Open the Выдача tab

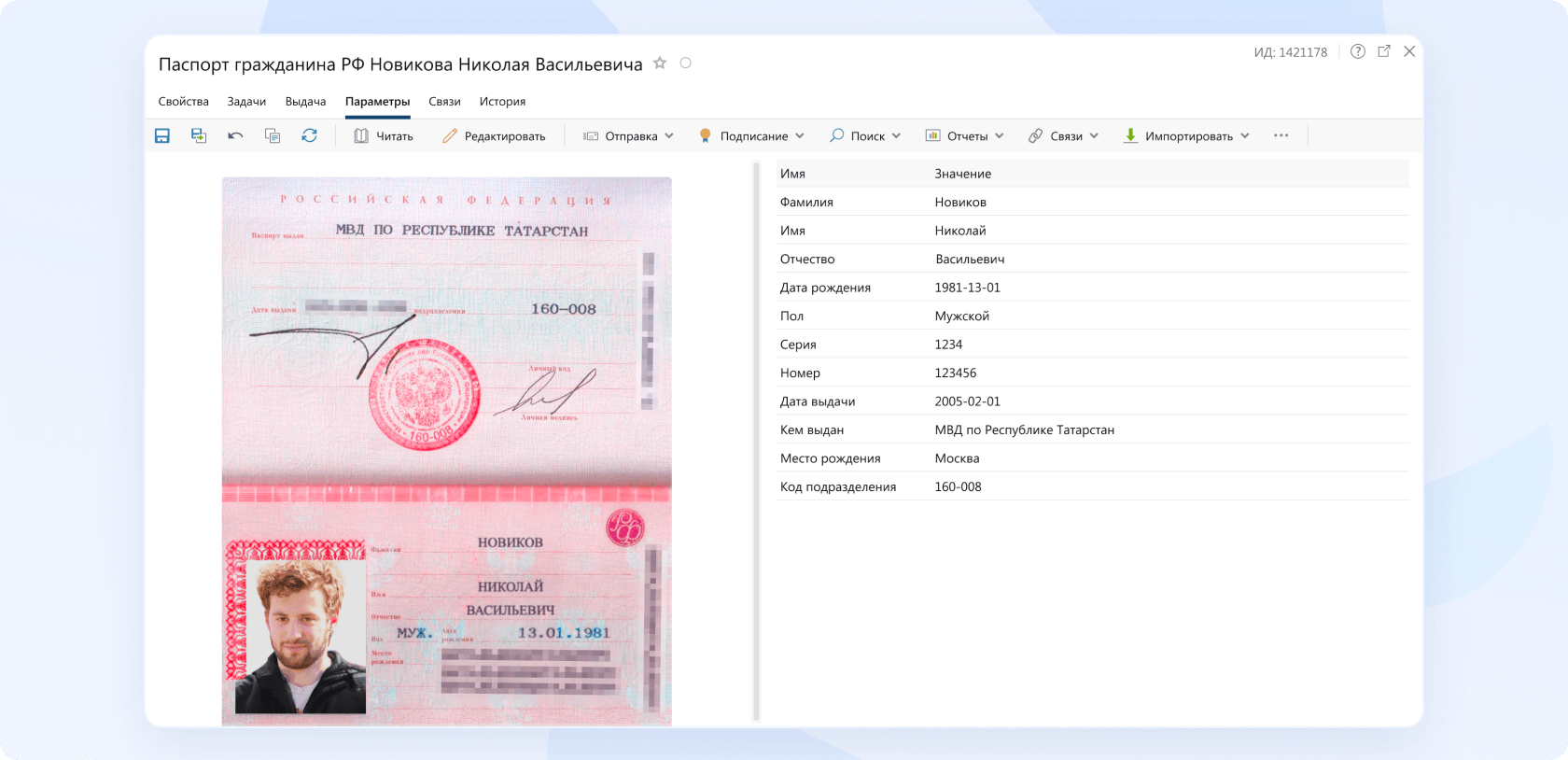click(305, 102)
